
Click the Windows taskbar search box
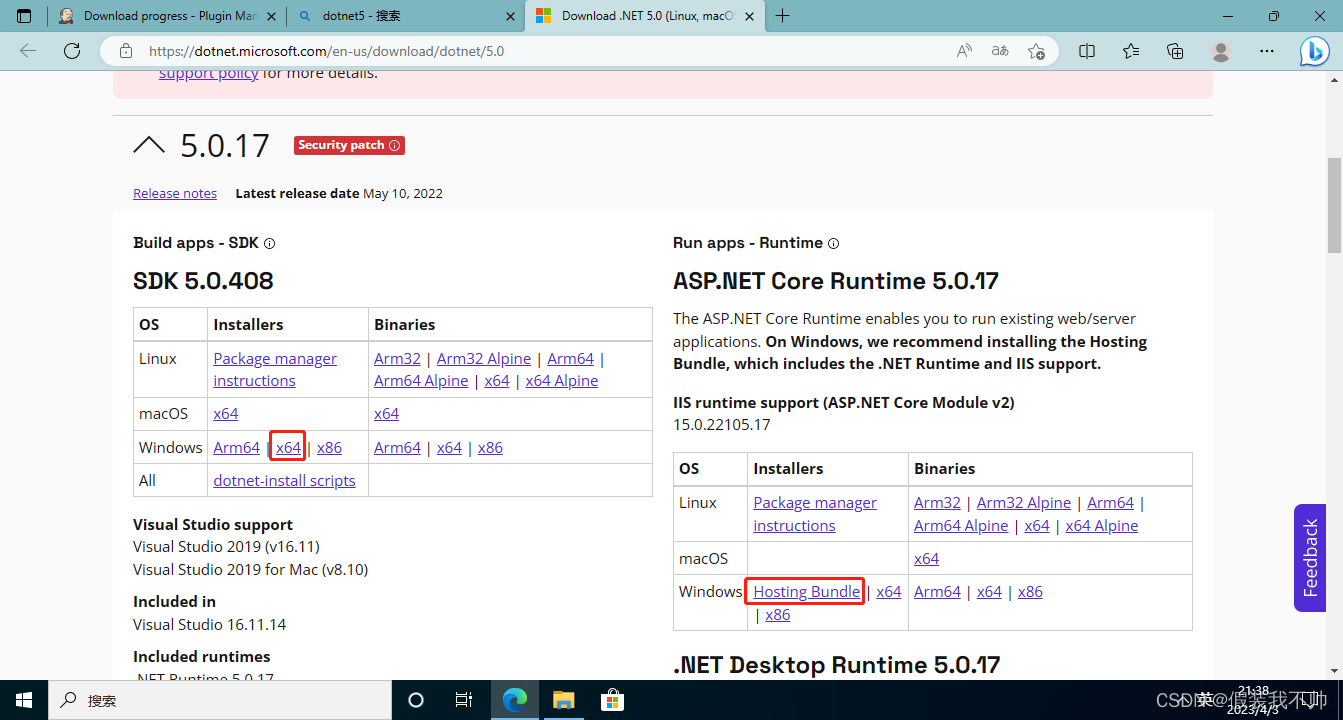(x=220, y=700)
